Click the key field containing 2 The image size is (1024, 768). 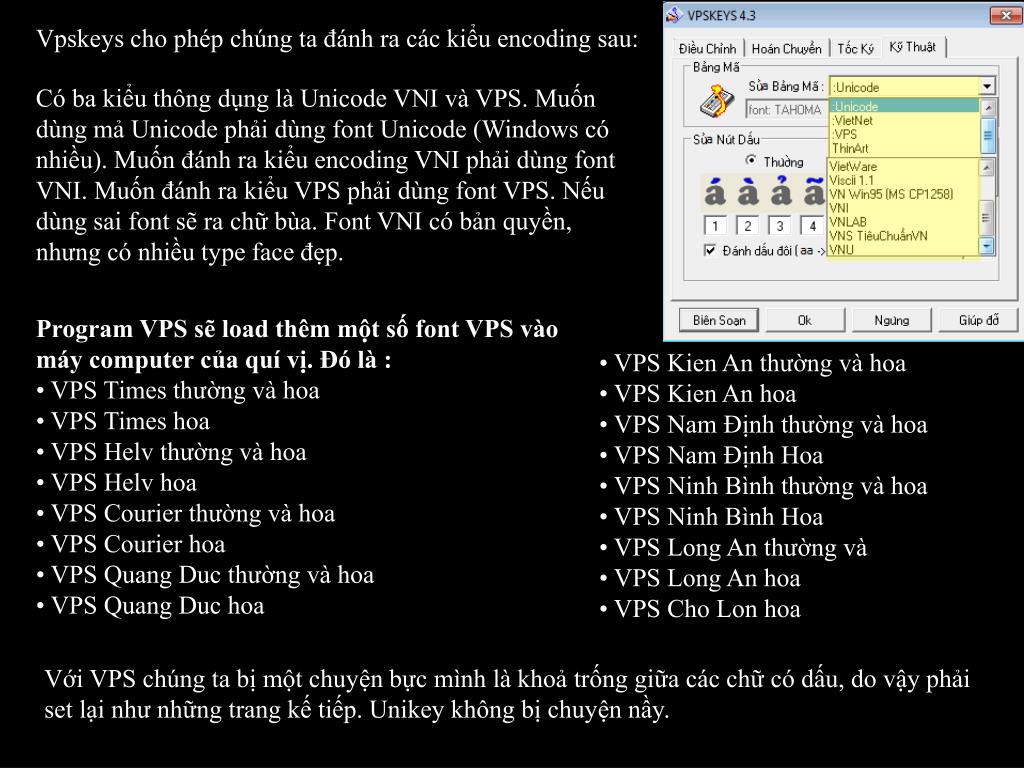click(748, 226)
